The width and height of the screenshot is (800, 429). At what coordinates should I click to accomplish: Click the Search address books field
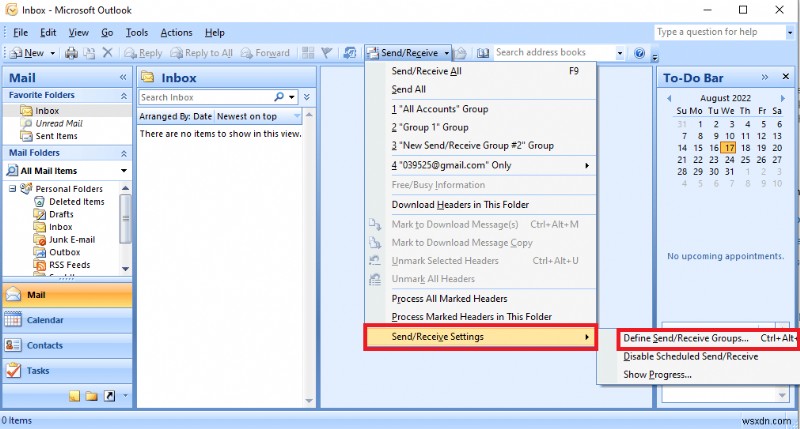[554, 53]
